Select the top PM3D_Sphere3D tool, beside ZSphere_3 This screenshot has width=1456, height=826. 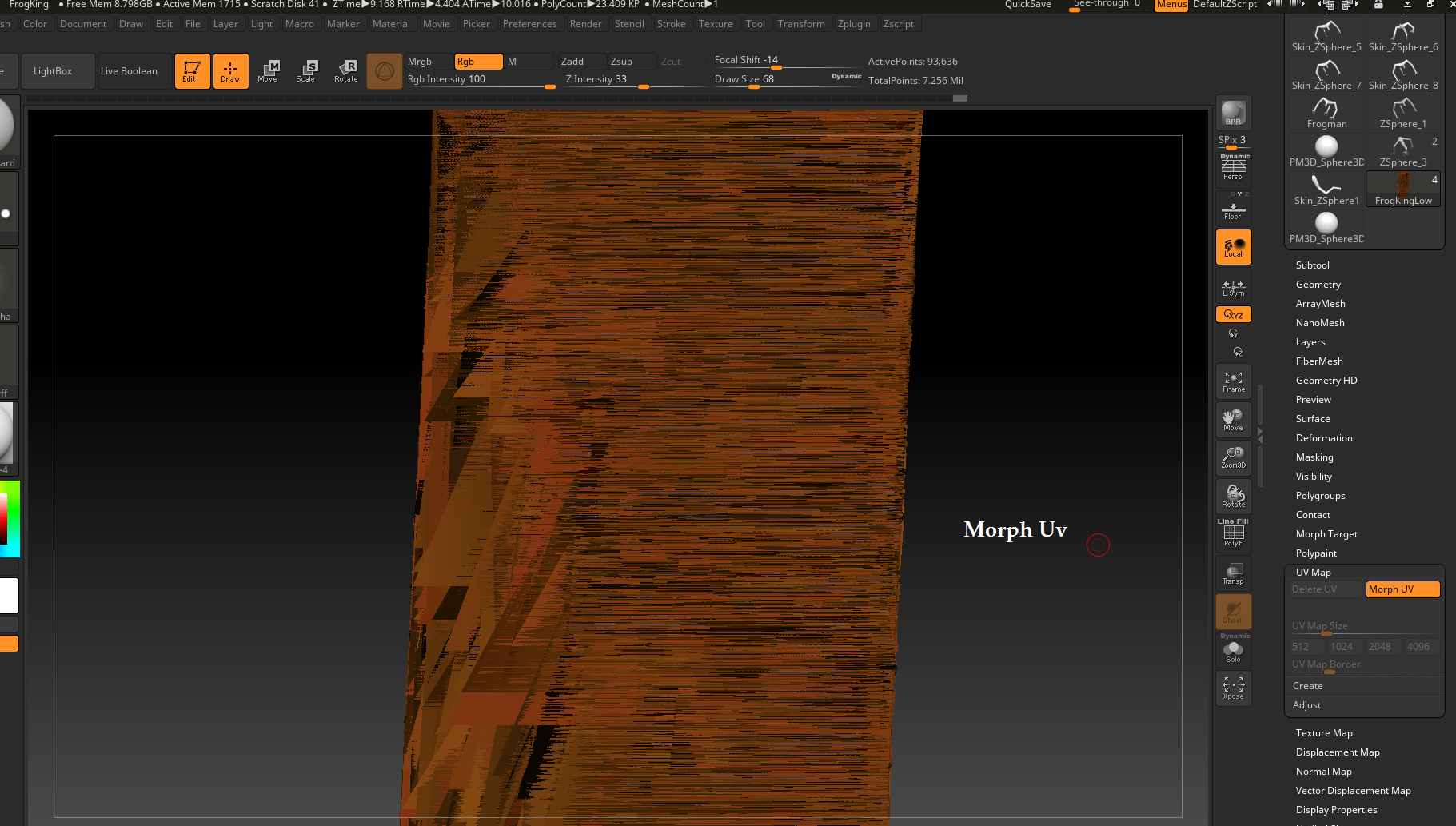pyautogui.click(x=1326, y=151)
